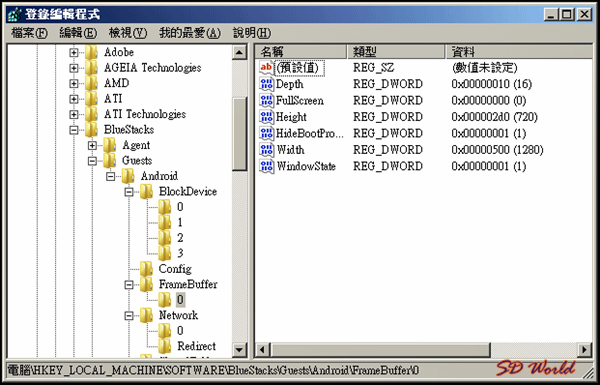Viewport: 600px width, 385px height.
Task: Select the Width value name
Action: pos(290,150)
